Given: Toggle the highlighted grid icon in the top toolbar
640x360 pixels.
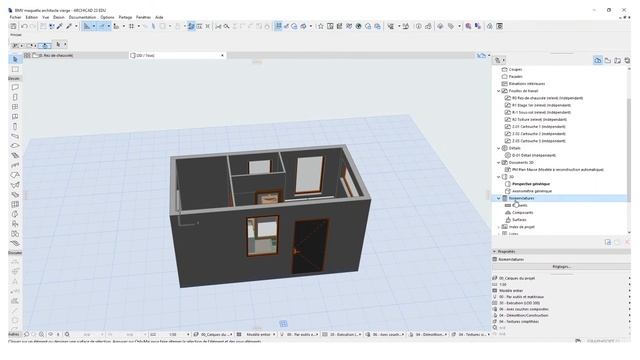Looking at the screenshot, I should (x=278, y=26).
